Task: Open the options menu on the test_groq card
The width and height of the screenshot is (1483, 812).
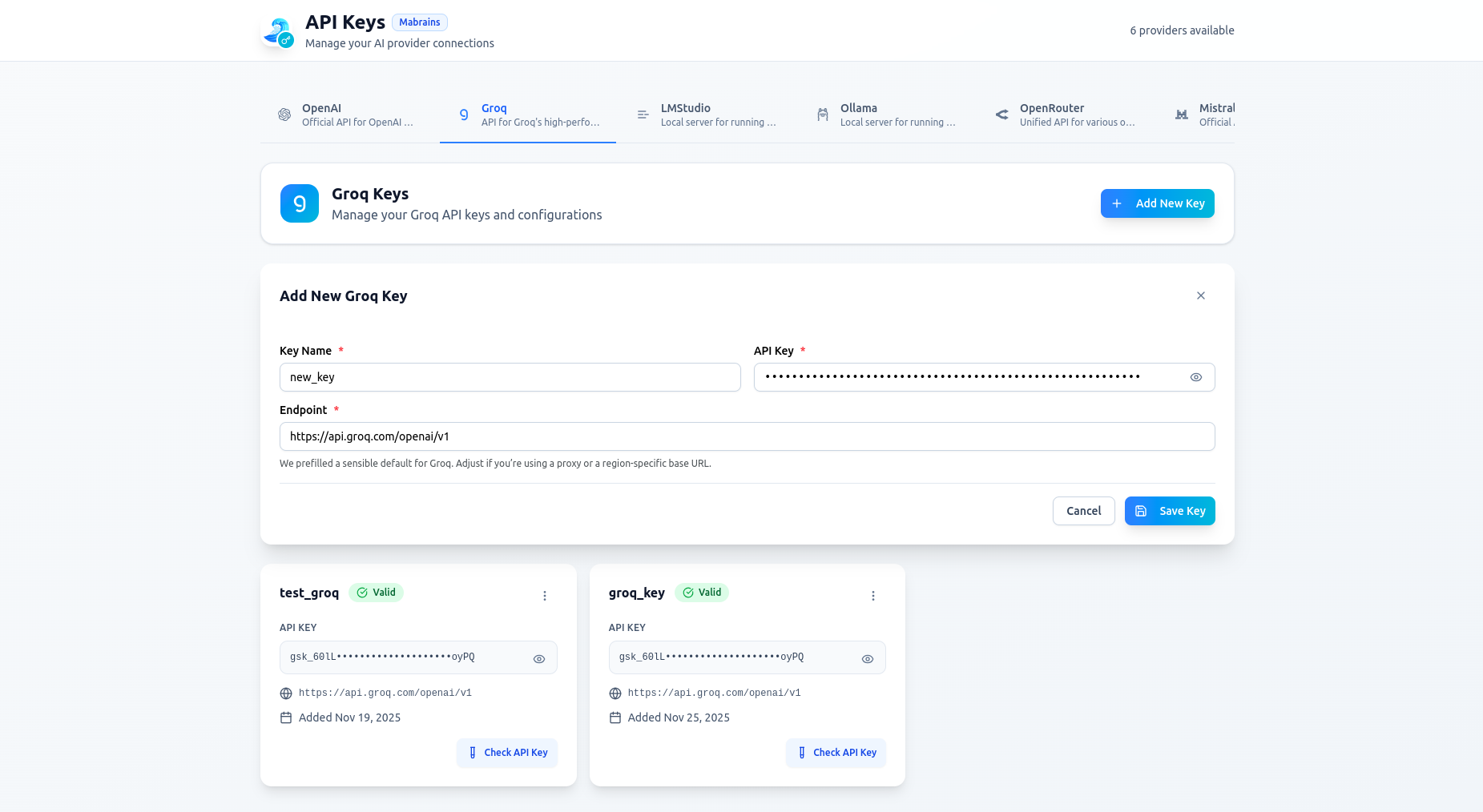Action: 545,596
